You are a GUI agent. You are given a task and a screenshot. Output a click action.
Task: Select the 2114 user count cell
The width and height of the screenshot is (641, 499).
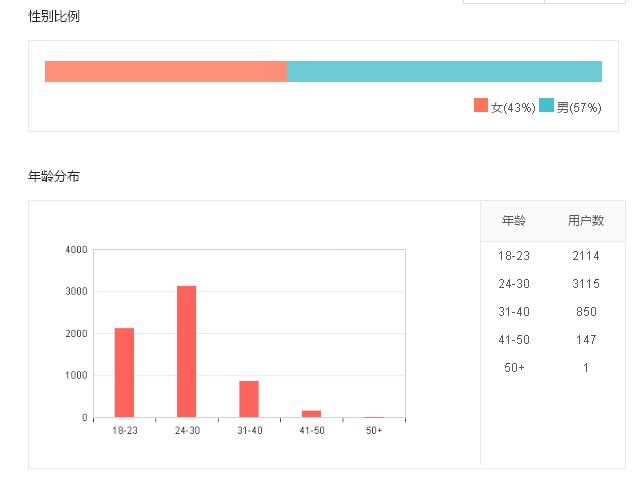pyautogui.click(x=585, y=256)
